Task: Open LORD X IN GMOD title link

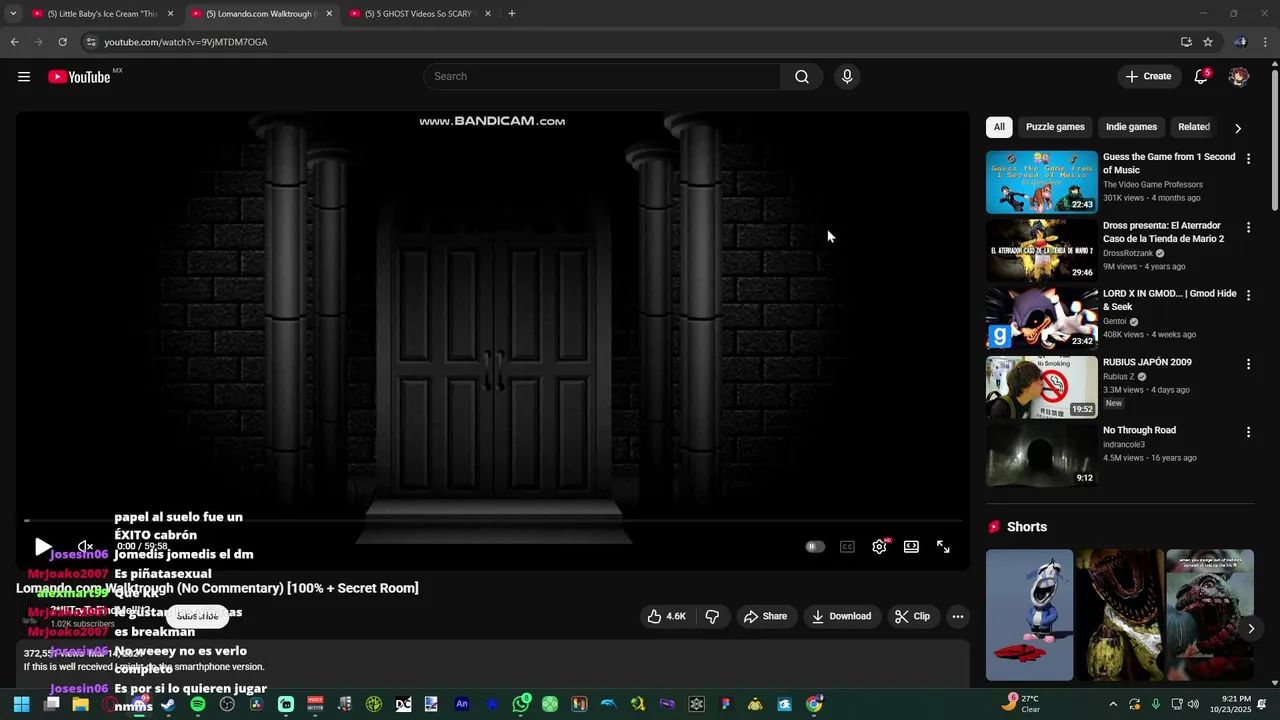Action: [1170, 300]
